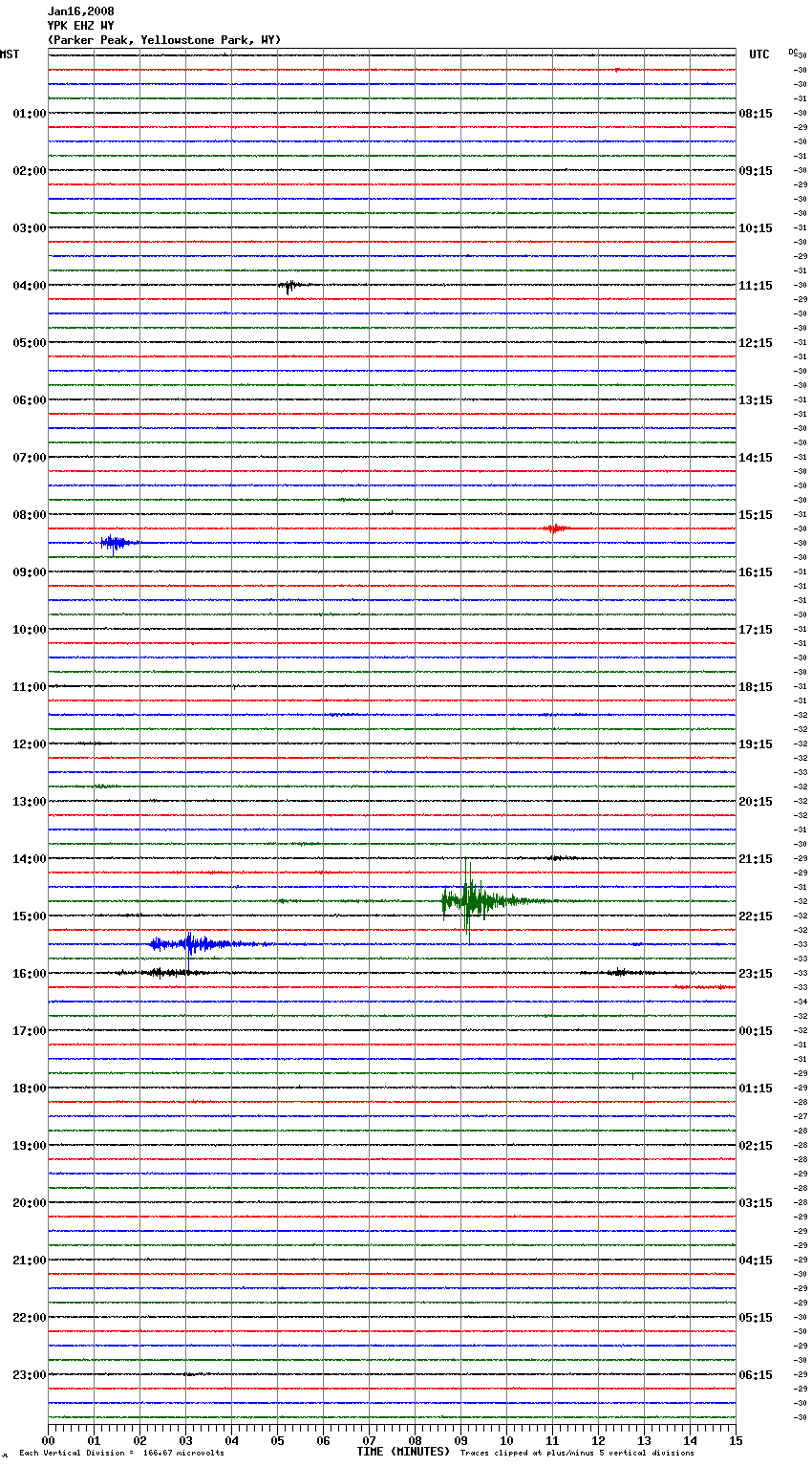Select the 22:00 MST time label

[30, 1318]
